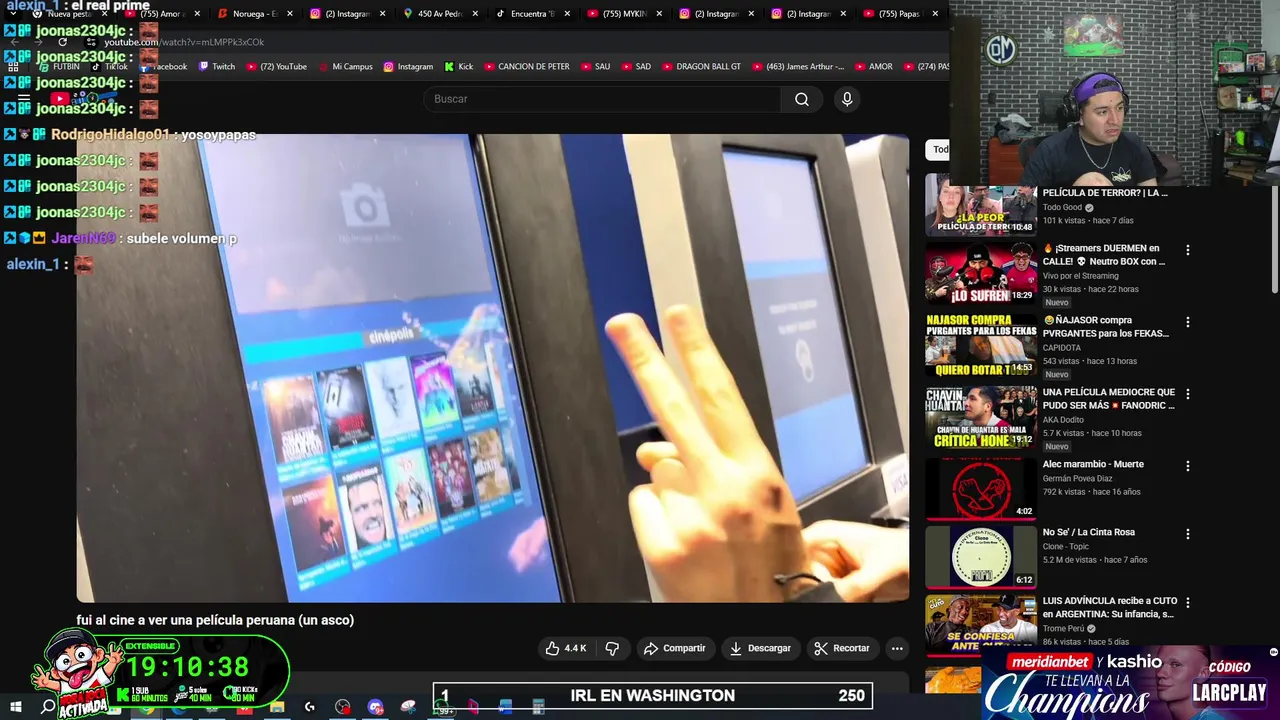Open the QUIERO BOTAR 14:53 video thumbnail
Viewport: 1280px width, 720px height.
pyautogui.click(x=981, y=345)
